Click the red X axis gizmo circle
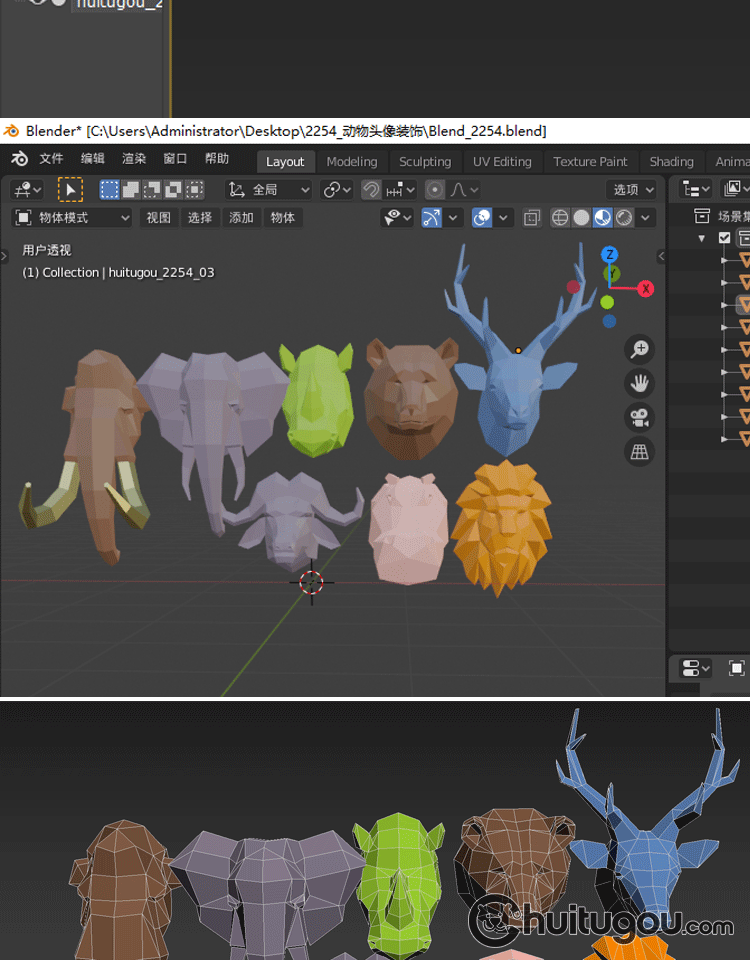750x960 pixels. [x=646, y=289]
